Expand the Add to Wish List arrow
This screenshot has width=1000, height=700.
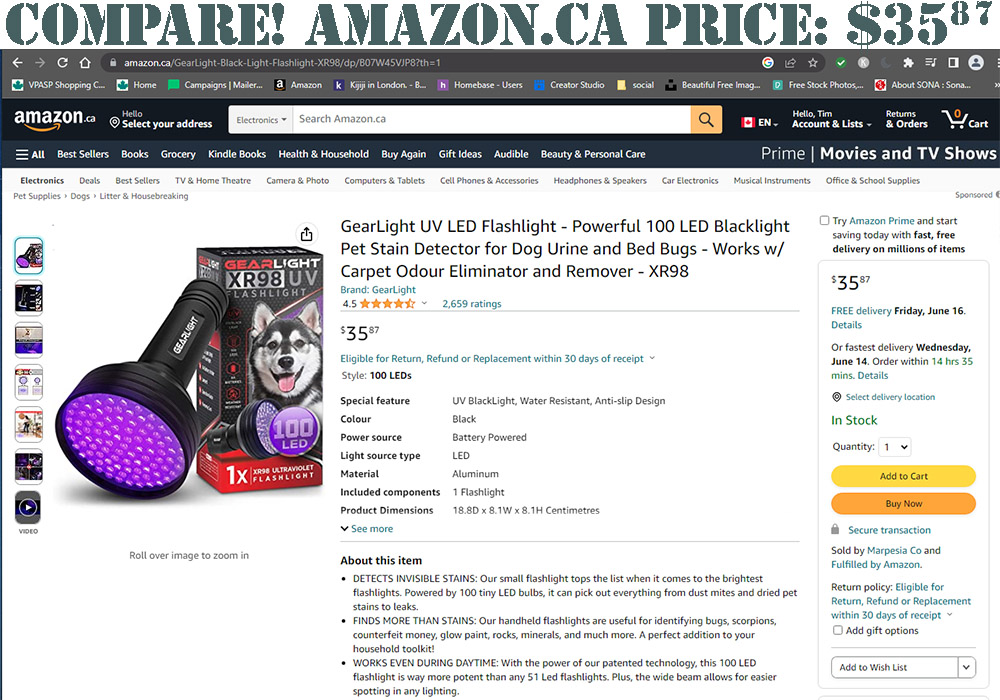point(966,667)
